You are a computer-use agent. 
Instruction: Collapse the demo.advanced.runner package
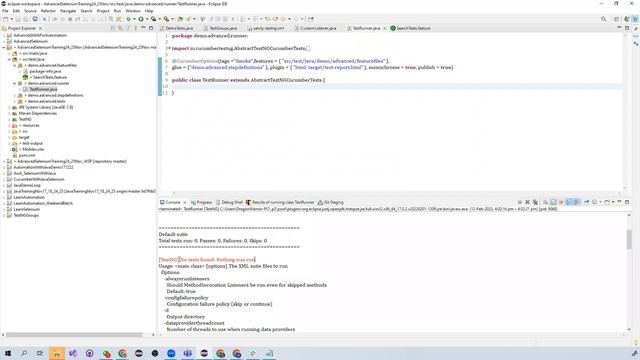(x=15, y=83)
